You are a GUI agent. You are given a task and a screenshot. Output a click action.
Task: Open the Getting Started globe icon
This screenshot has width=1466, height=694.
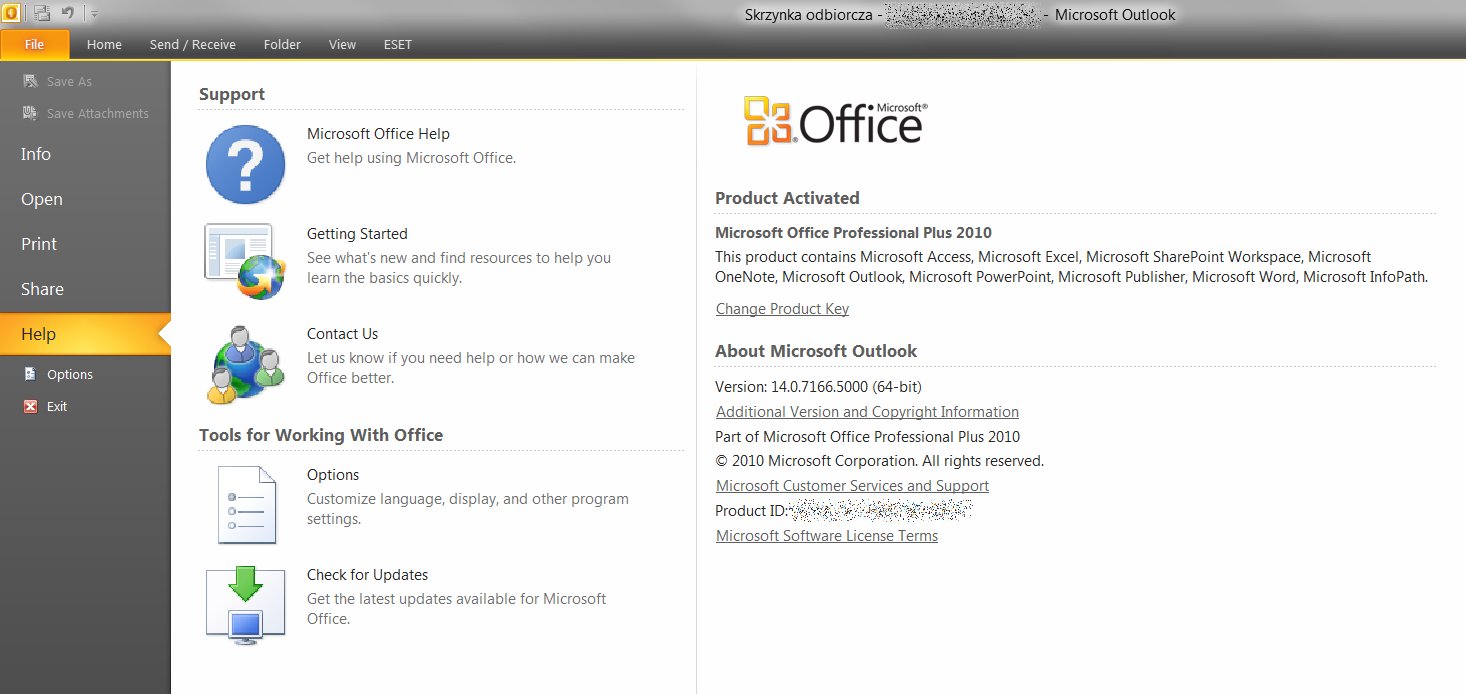(x=245, y=262)
